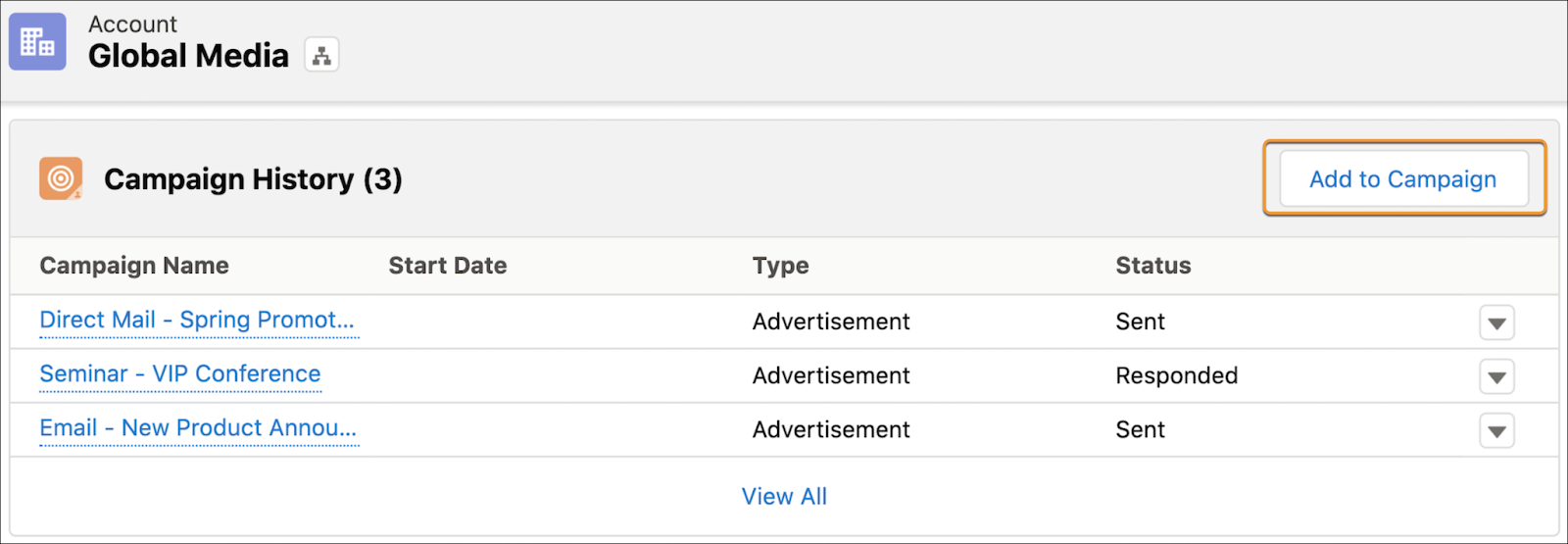Click the Add to Campaign button
Image resolution: width=1568 pixels, height=544 pixels.
click(1403, 178)
